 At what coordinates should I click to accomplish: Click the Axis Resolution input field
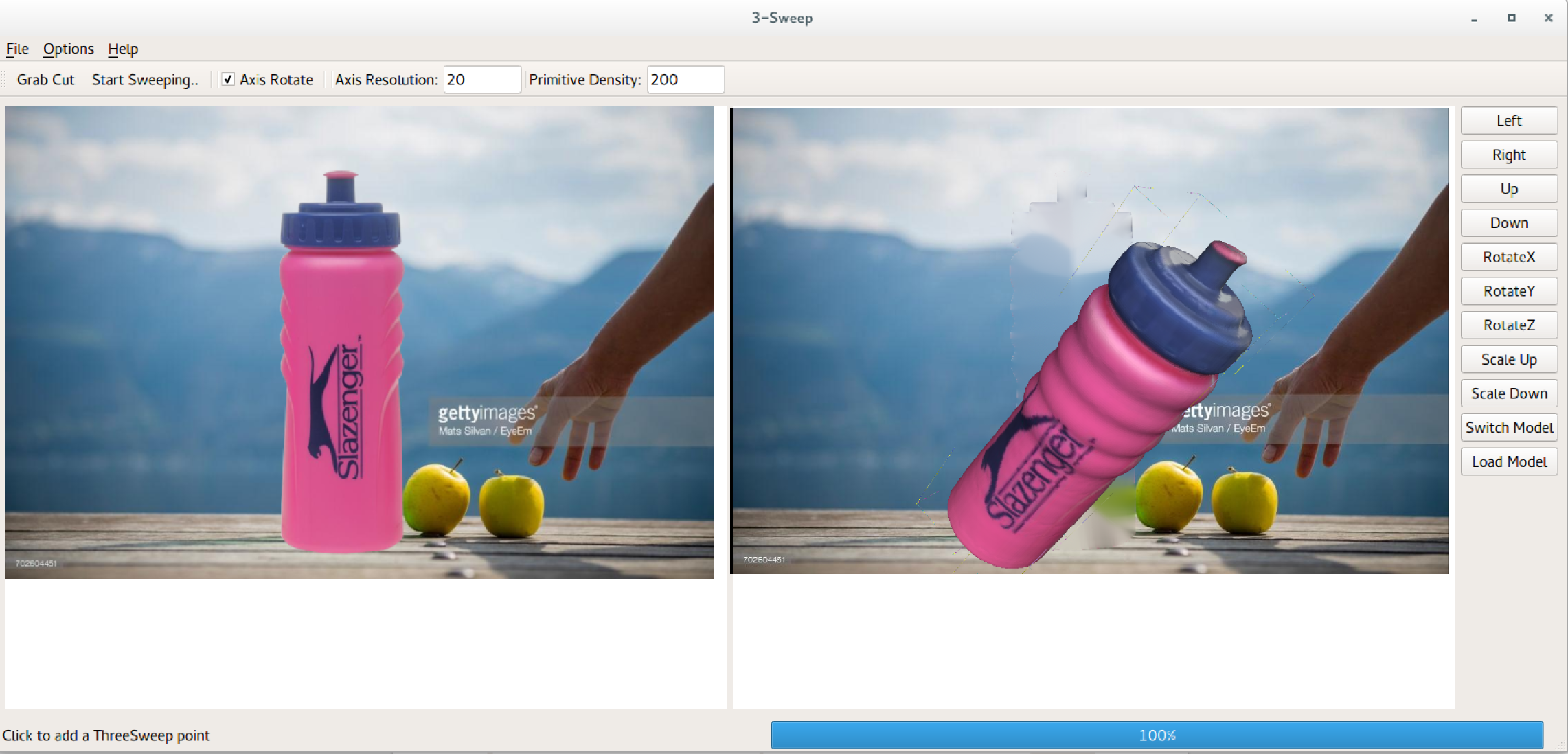[482, 80]
